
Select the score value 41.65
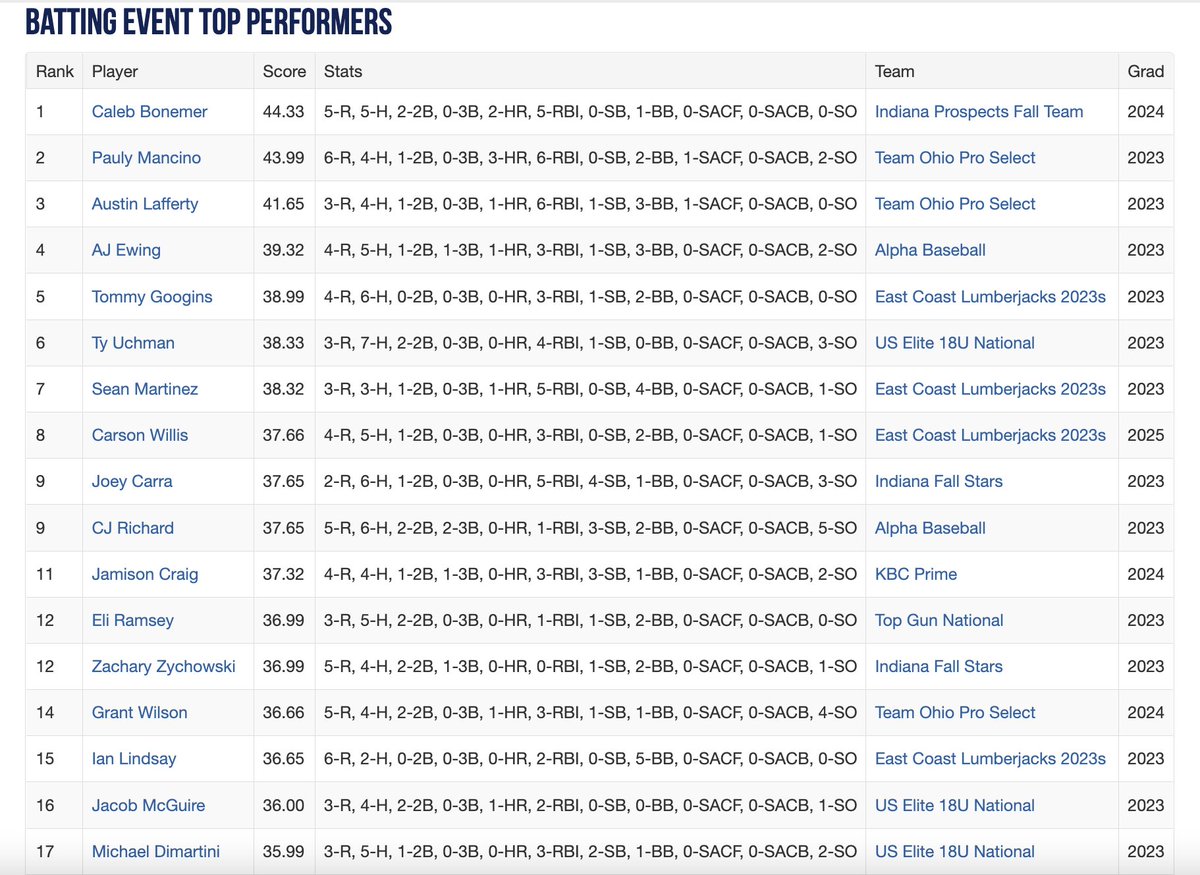pos(284,204)
